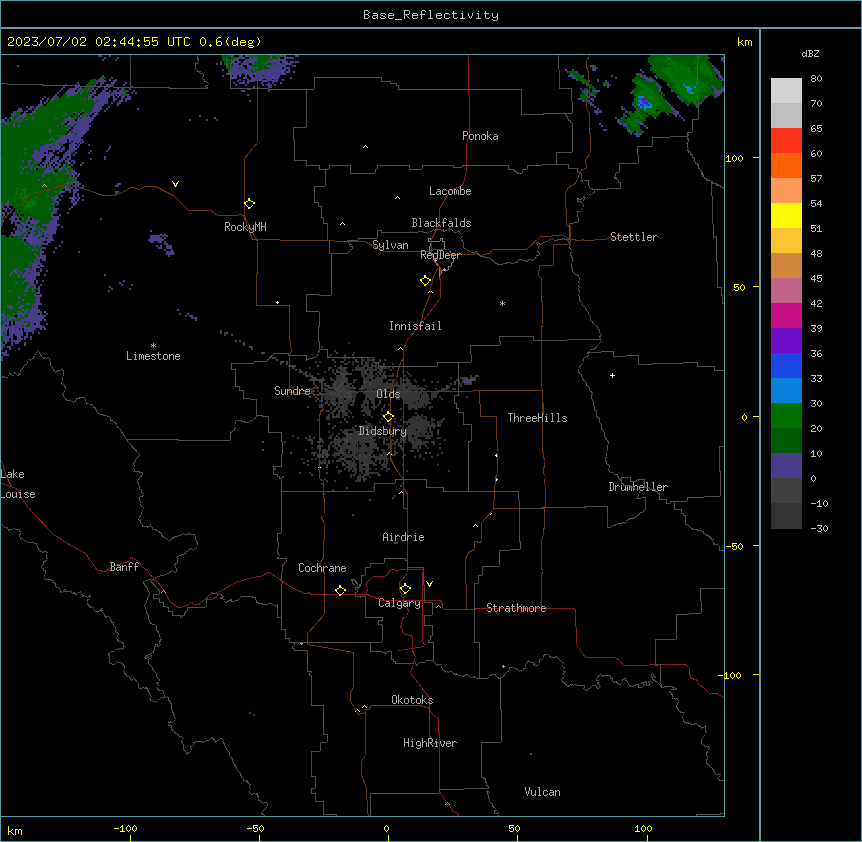
Task: Click the Strathmore town label
Action: click(516, 608)
